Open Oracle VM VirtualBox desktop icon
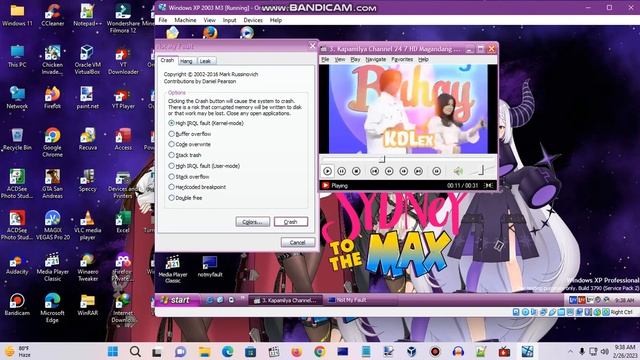 coord(87,60)
